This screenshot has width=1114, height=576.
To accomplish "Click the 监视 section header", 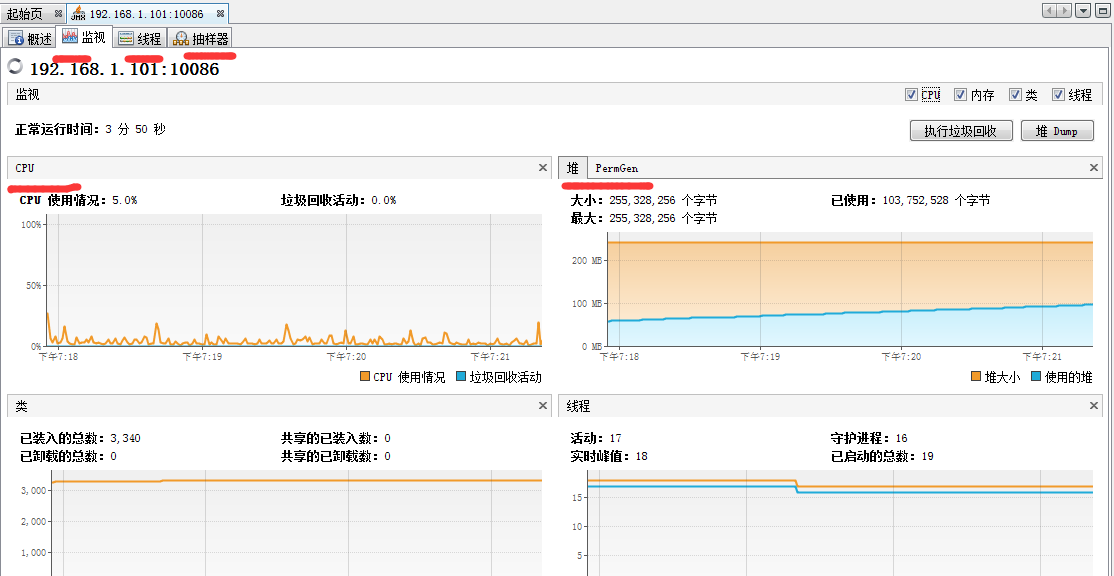I will coord(27,94).
